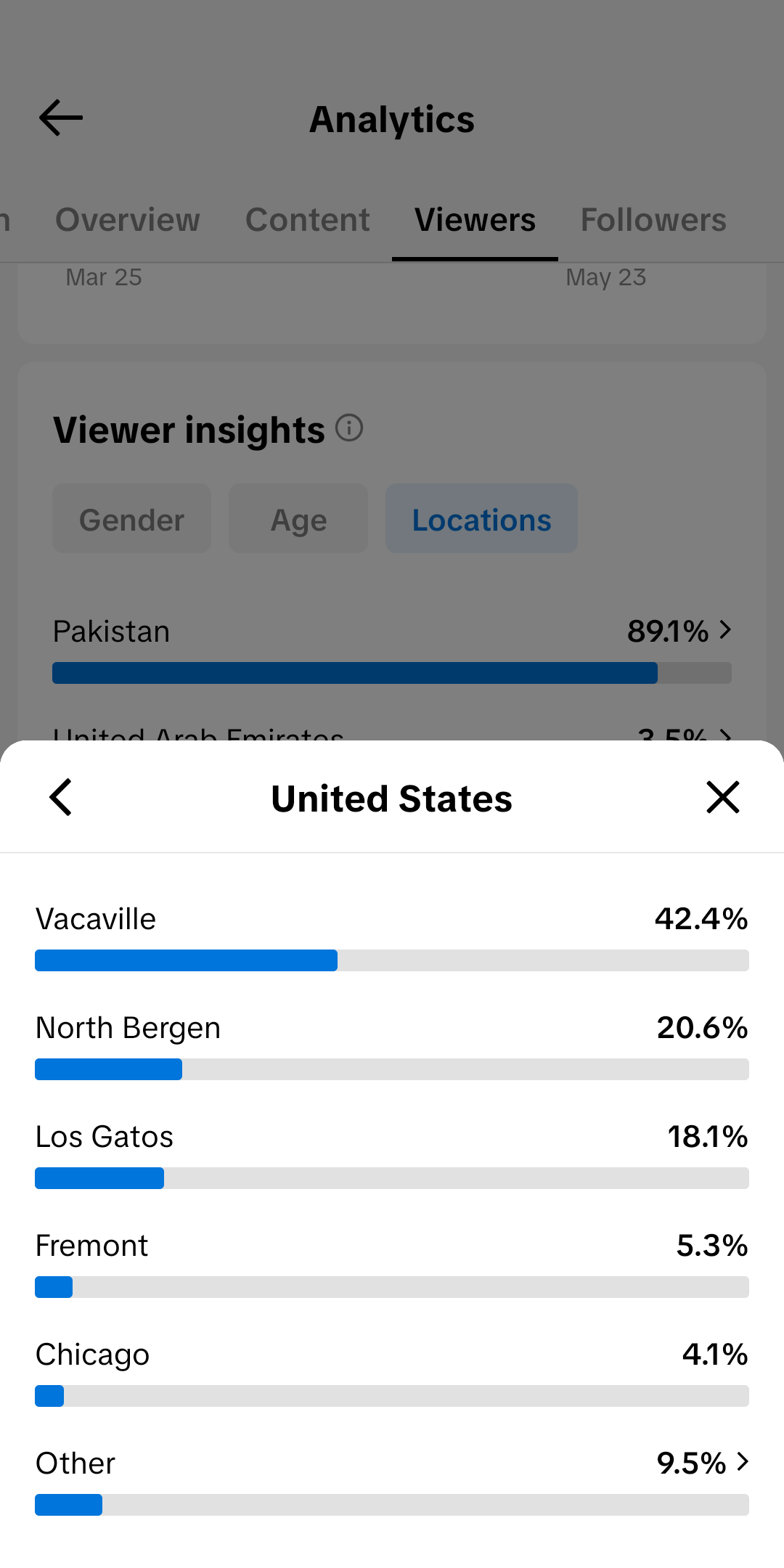Tap the Los Gatos label
Image resolution: width=784 pixels, height=1568 pixels.
point(105,1137)
